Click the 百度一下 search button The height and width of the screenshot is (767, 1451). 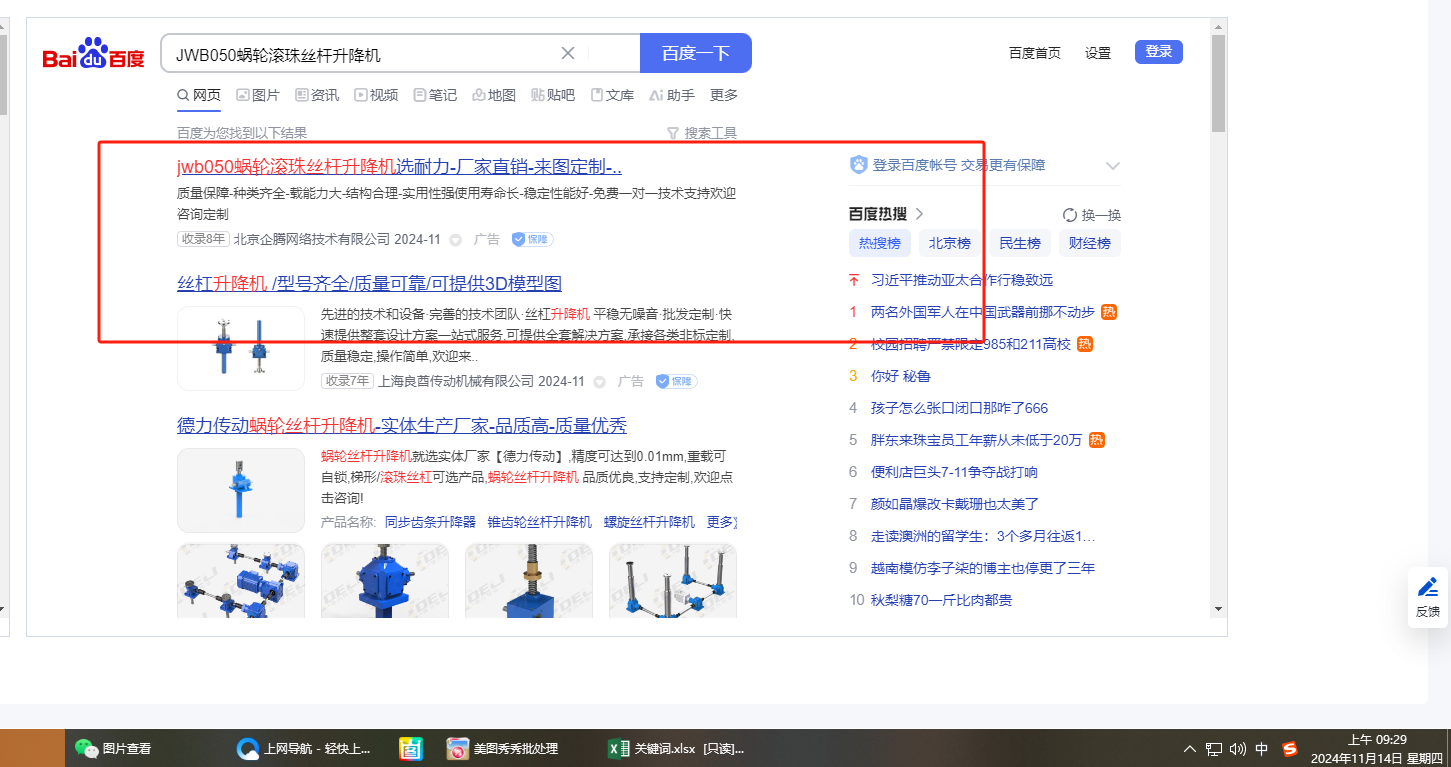click(x=696, y=54)
